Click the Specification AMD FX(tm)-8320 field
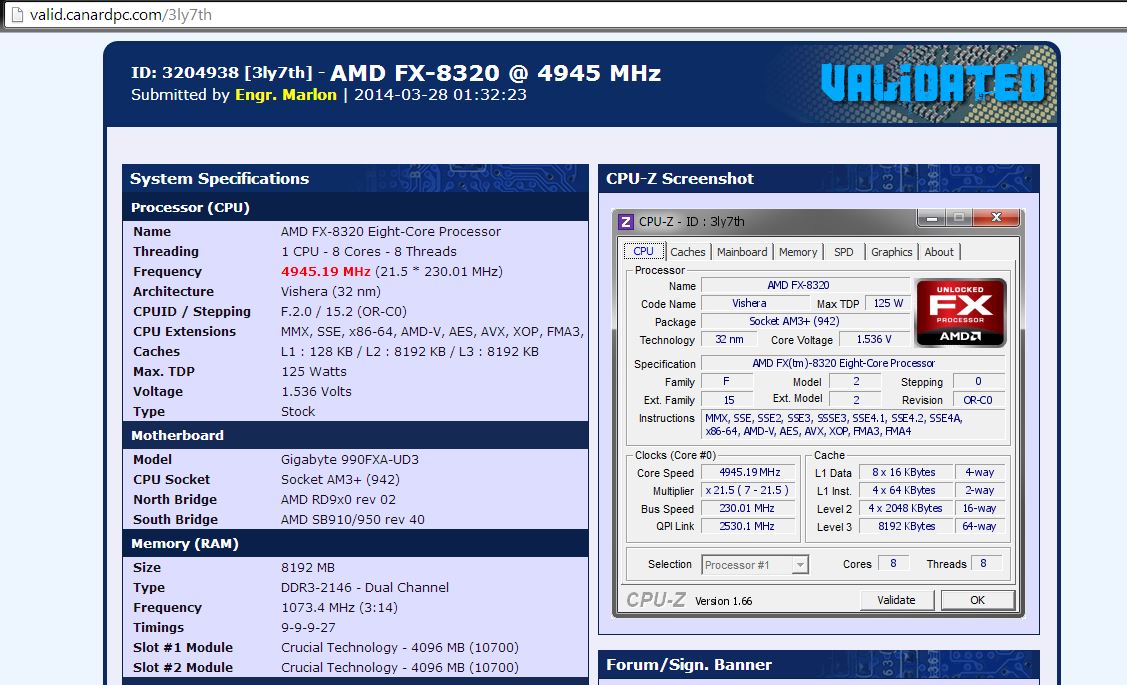The height and width of the screenshot is (685, 1127). coord(853,363)
